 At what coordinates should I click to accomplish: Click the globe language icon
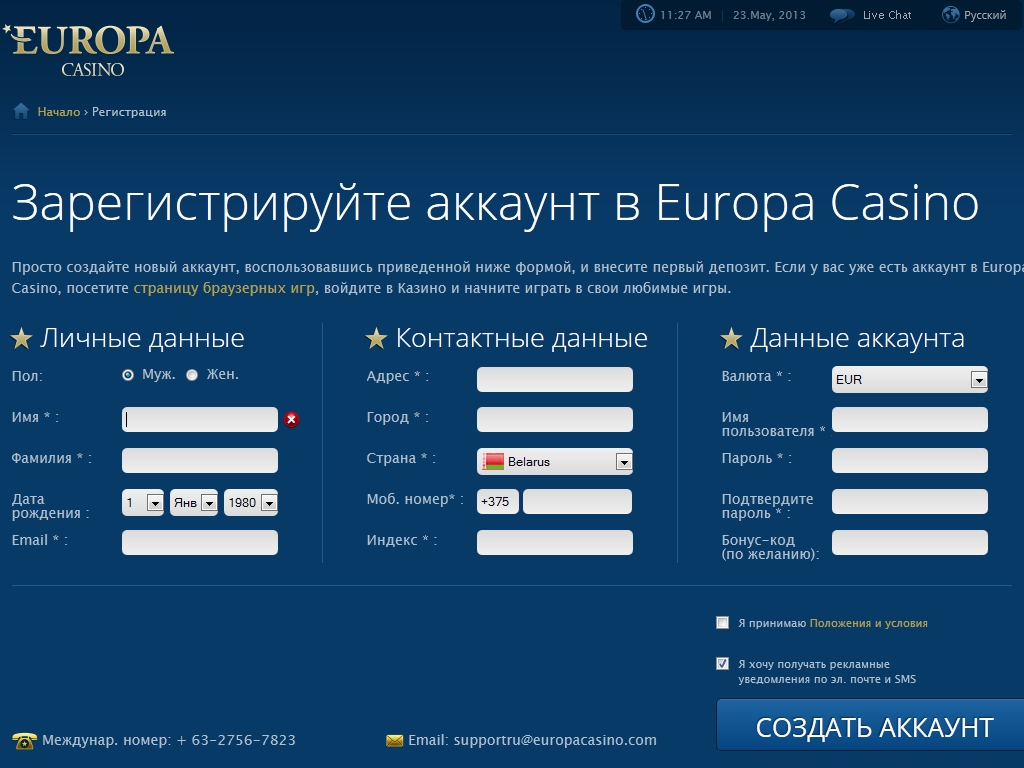[951, 15]
